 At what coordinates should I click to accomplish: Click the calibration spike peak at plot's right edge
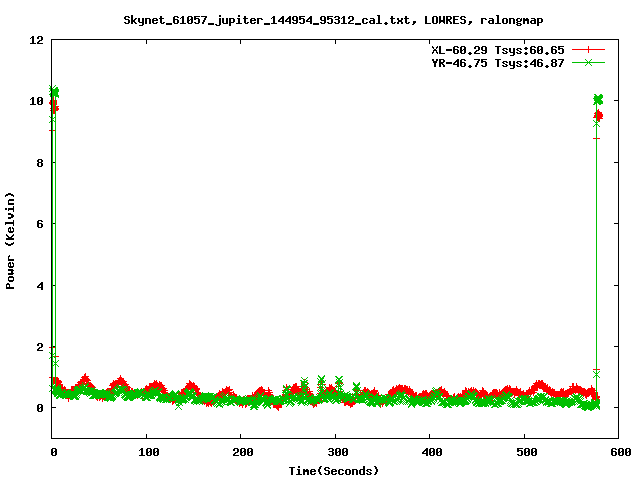pos(598,100)
